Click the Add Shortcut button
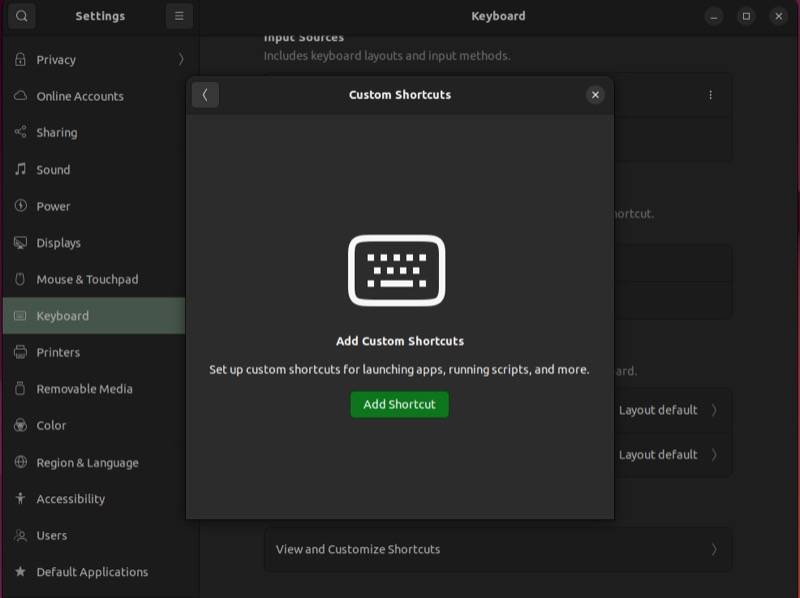This screenshot has height=598, width=800. [399, 404]
